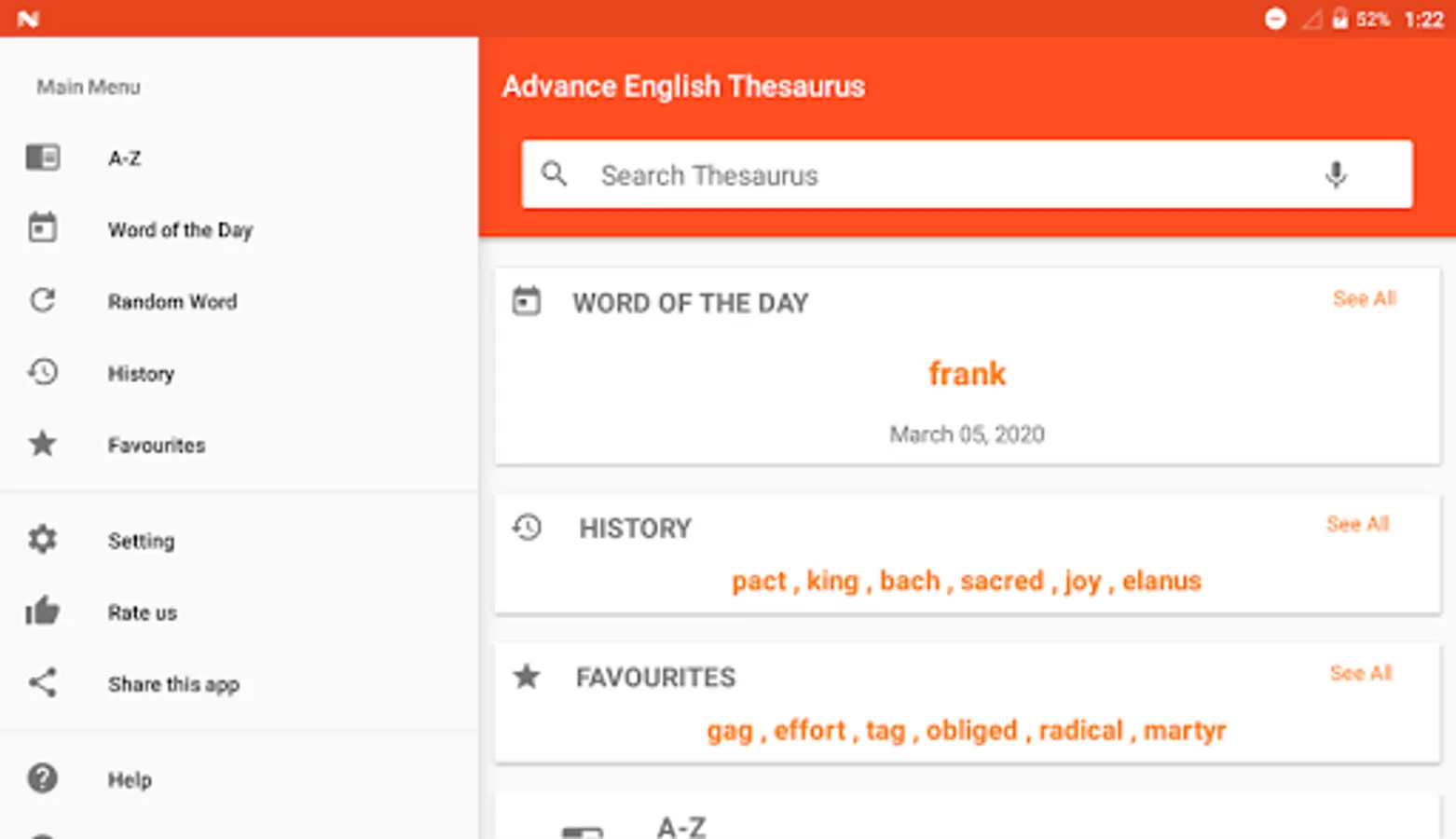Open today's word "frank"
The image size is (1456, 839).
pyautogui.click(x=967, y=374)
